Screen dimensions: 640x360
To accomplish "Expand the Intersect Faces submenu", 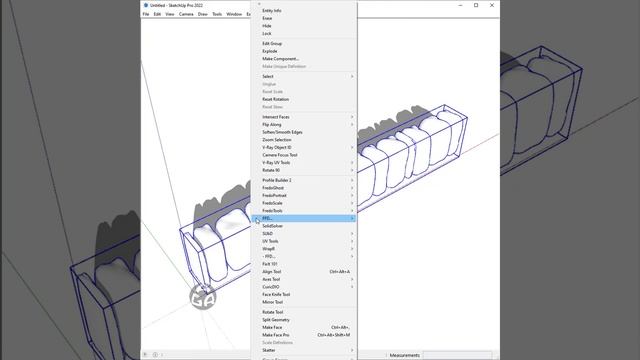I will 304,117.
